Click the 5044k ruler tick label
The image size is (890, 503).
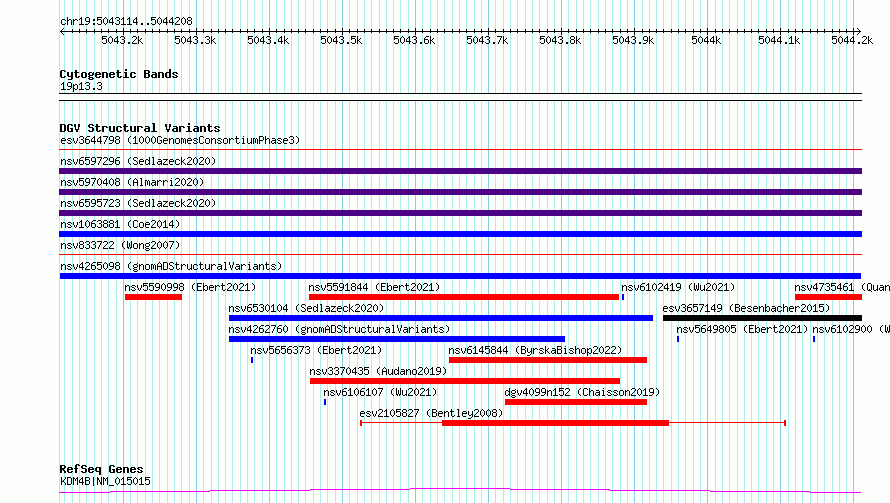click(706, 40)
